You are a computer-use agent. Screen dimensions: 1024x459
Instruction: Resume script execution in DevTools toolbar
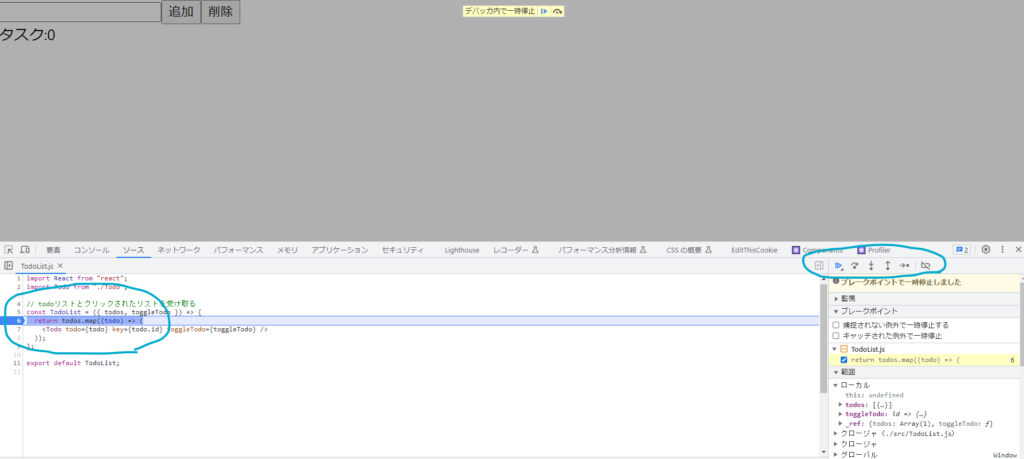839,266
